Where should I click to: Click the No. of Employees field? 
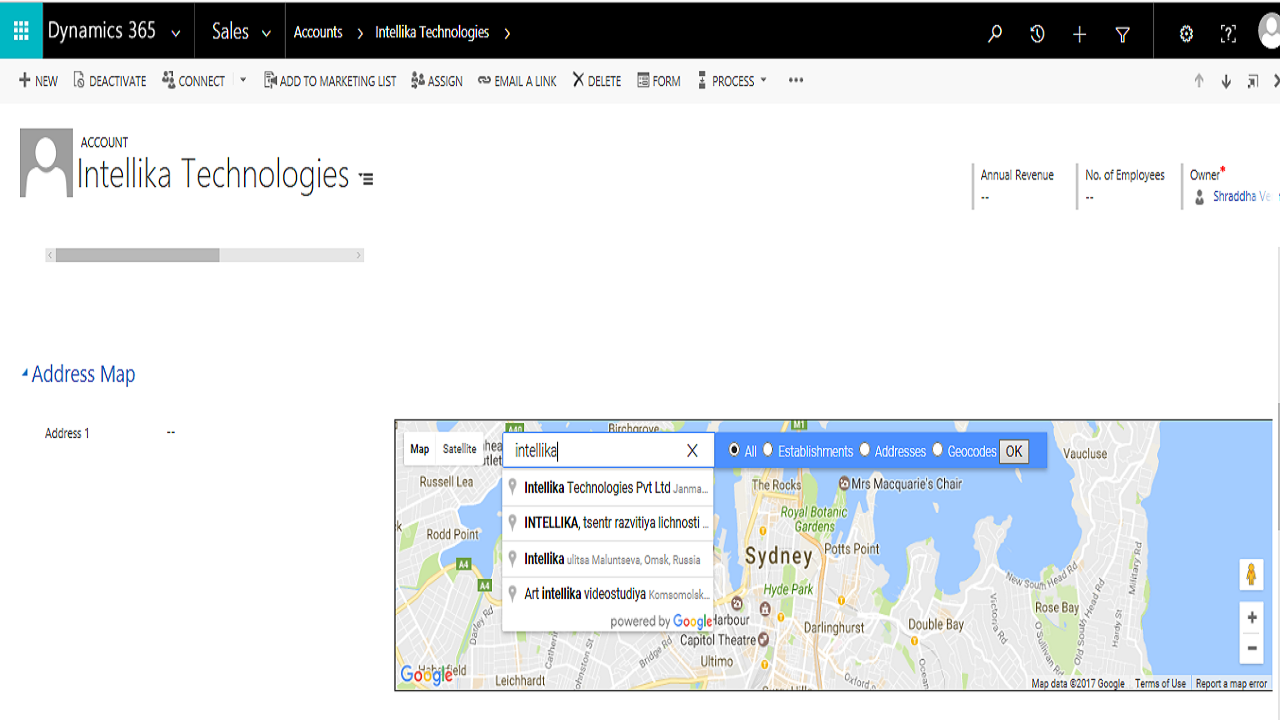(x=1125, y=186)
